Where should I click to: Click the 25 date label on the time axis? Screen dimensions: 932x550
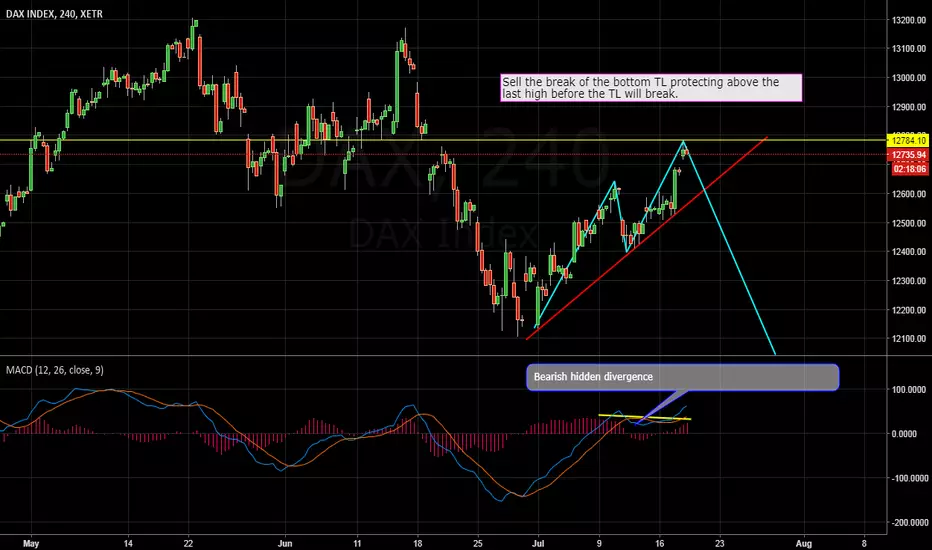(478, 543)
